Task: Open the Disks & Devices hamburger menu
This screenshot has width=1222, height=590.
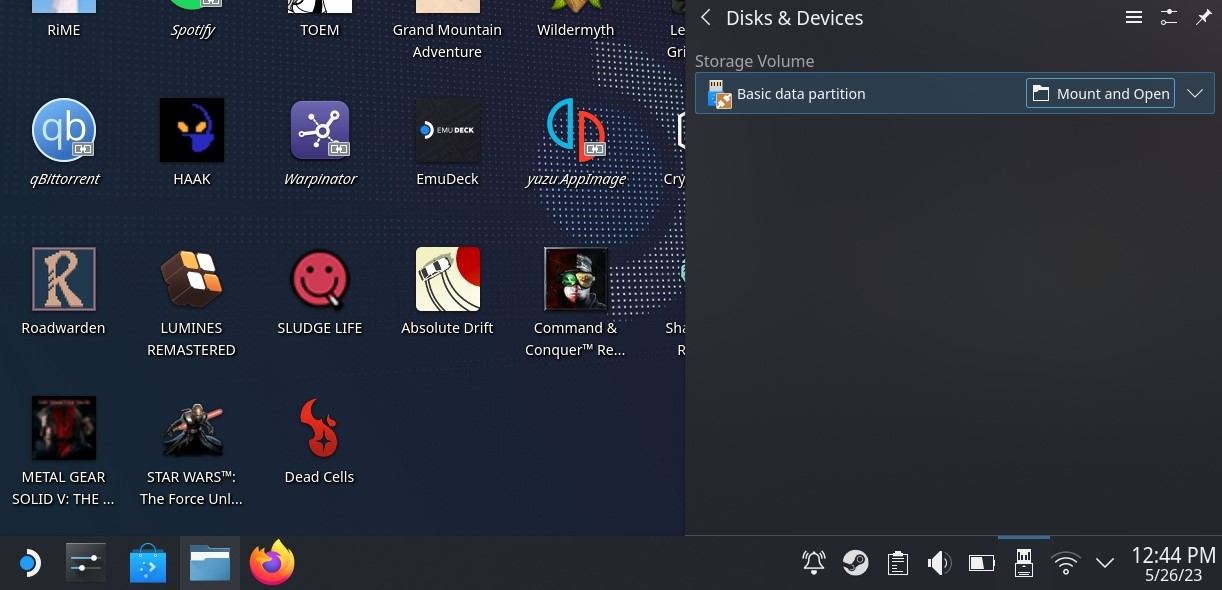Action: tap(1133, 18)
